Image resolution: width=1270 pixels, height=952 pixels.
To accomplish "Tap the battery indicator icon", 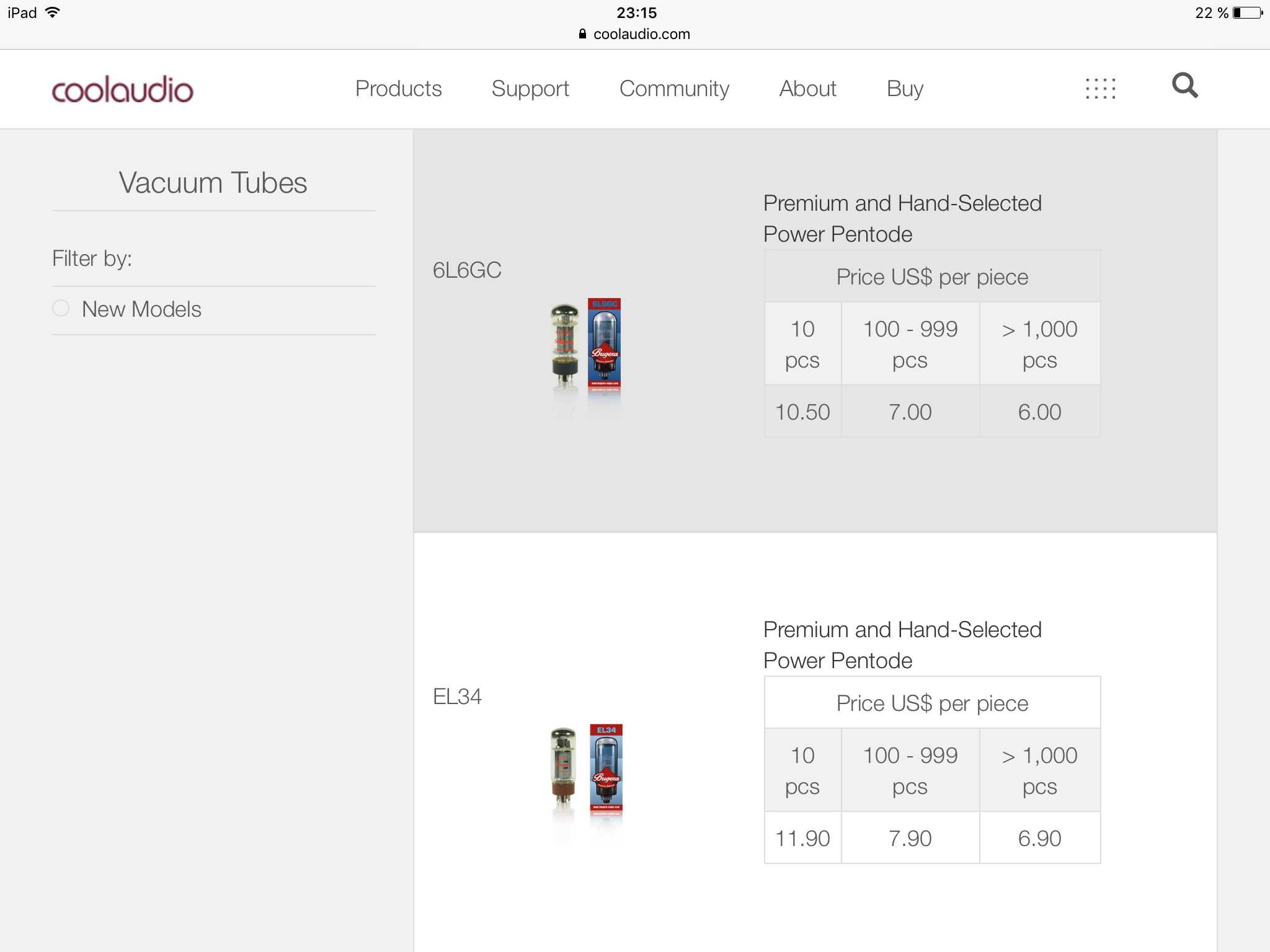I will (1247, 13).
